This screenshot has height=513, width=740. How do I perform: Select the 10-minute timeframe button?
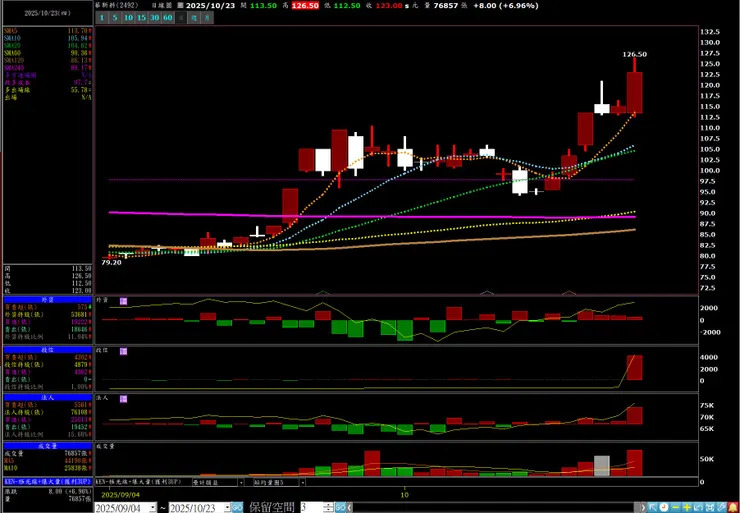coord(128,17)
